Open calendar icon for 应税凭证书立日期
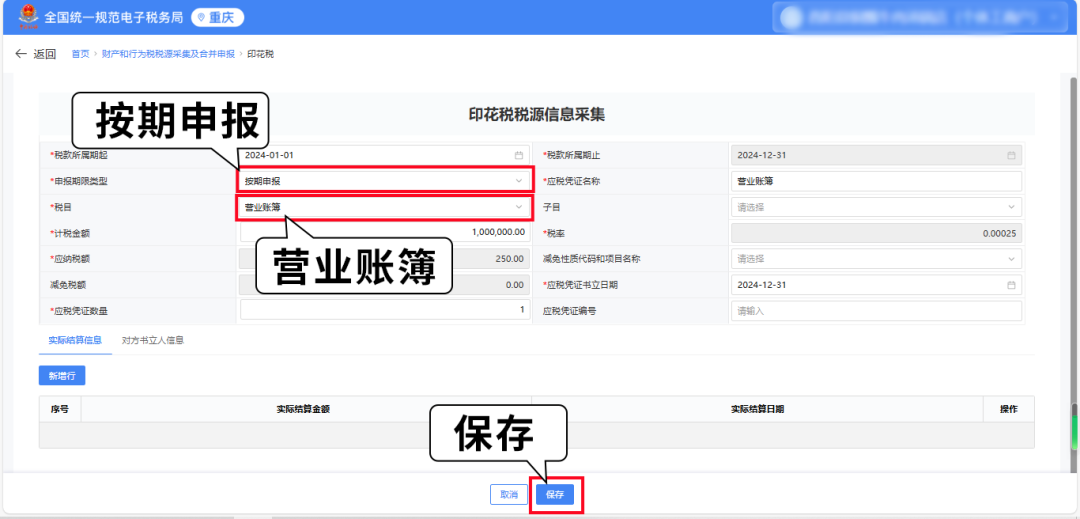Image resolution: width=1080 pixels, height=519 pixels. click(x=1011, y=284)
